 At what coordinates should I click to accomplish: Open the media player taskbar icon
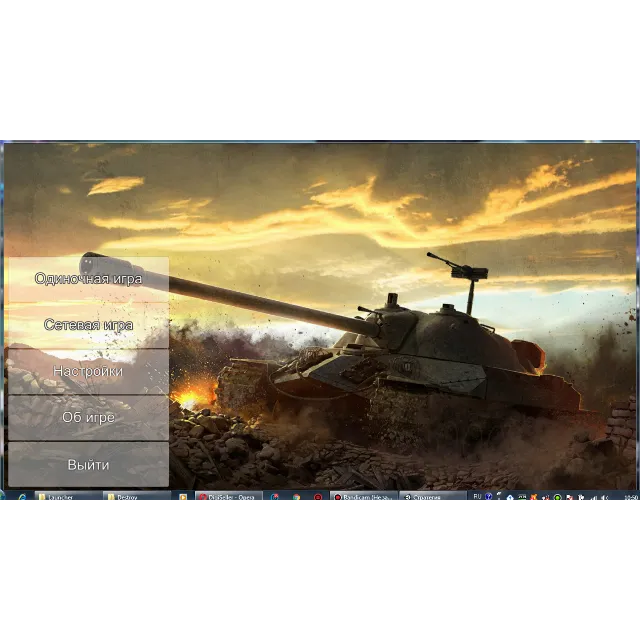(x=183, y=496)
